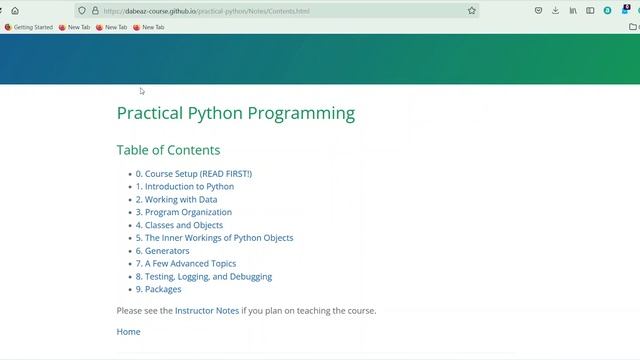Open the tracking protection shield icon
Screen dimensions: 640x360
[x=82, y=11]
